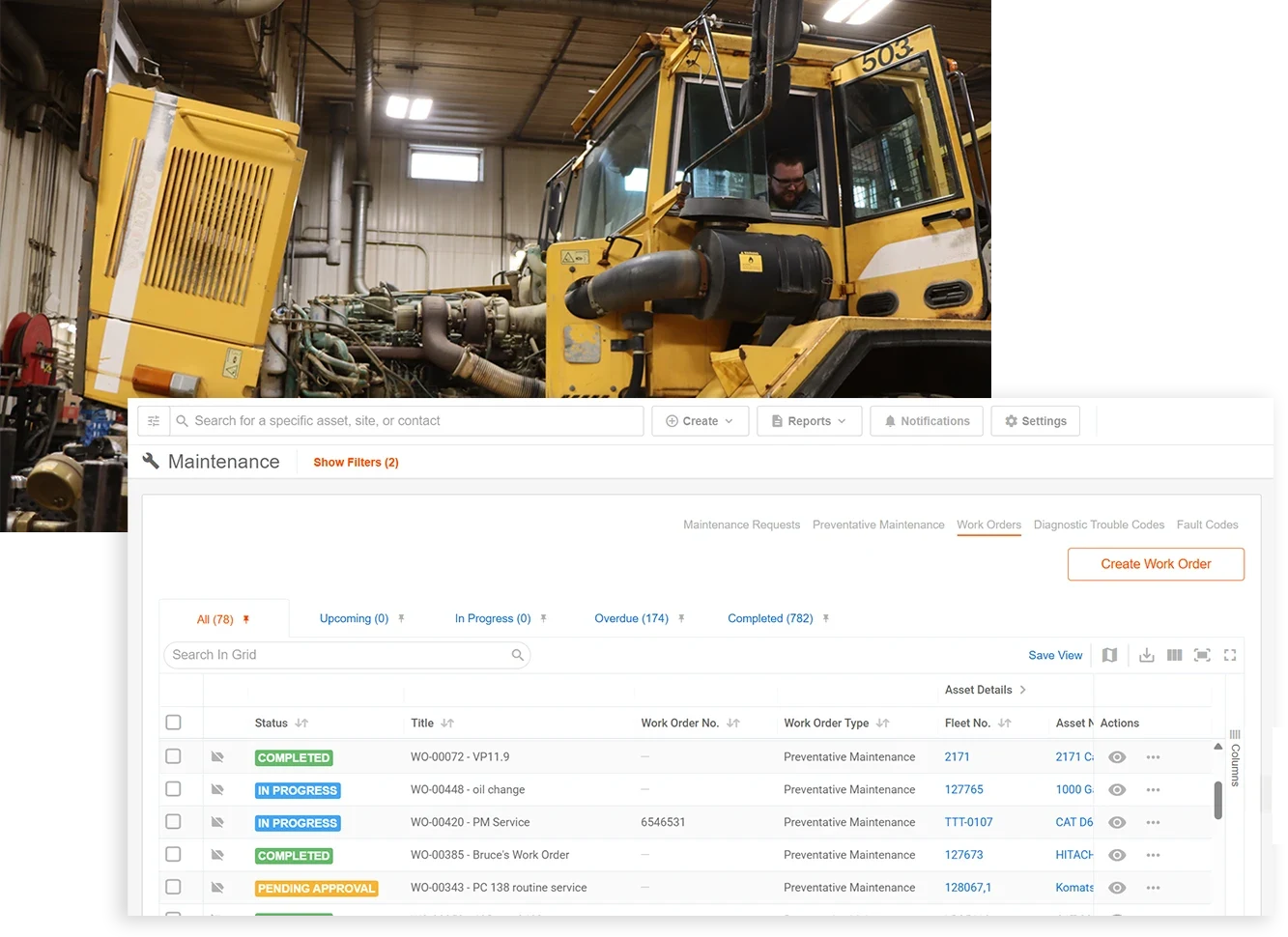
Task: Open the filter sliders icon beside the search bar
Action: pos(154,420)
